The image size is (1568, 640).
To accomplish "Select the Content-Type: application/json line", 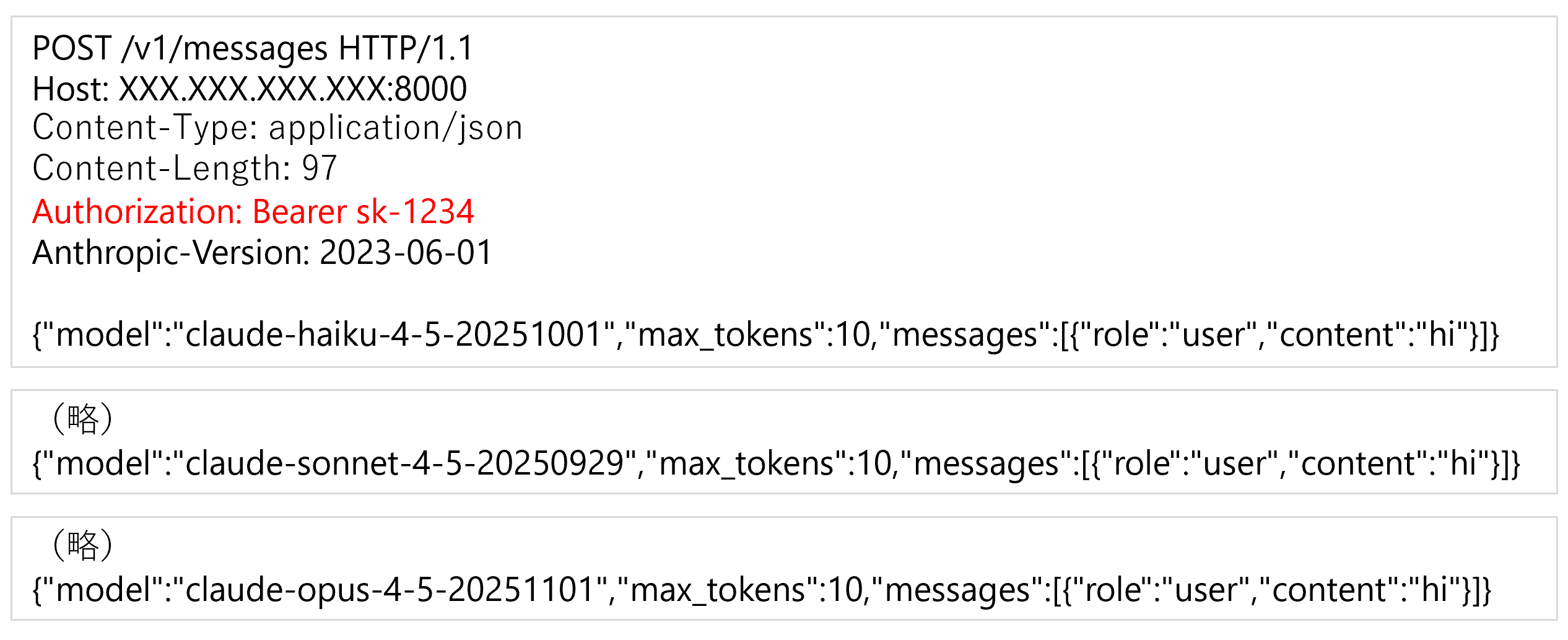I will pyautogui.click(x=277, y=128).
